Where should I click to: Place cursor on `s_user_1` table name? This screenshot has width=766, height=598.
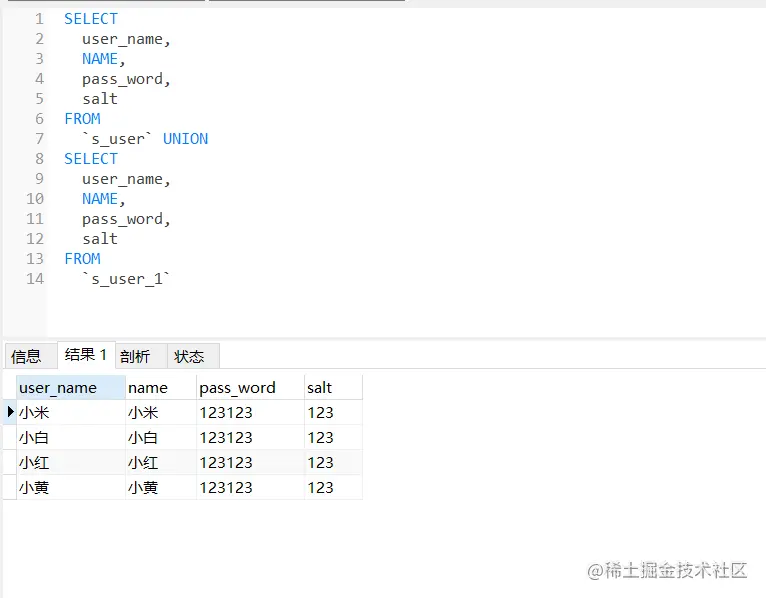[x=126, y=279]
